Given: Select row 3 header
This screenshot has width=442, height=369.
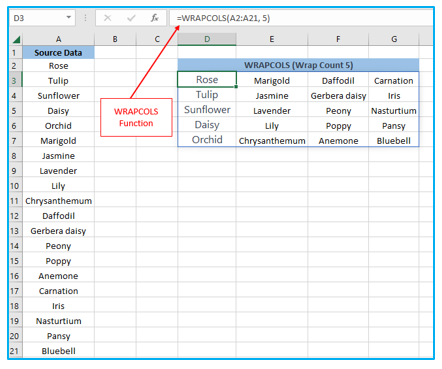Looking at the screenshot, I should pyautogui.click(x=15, y=81).
